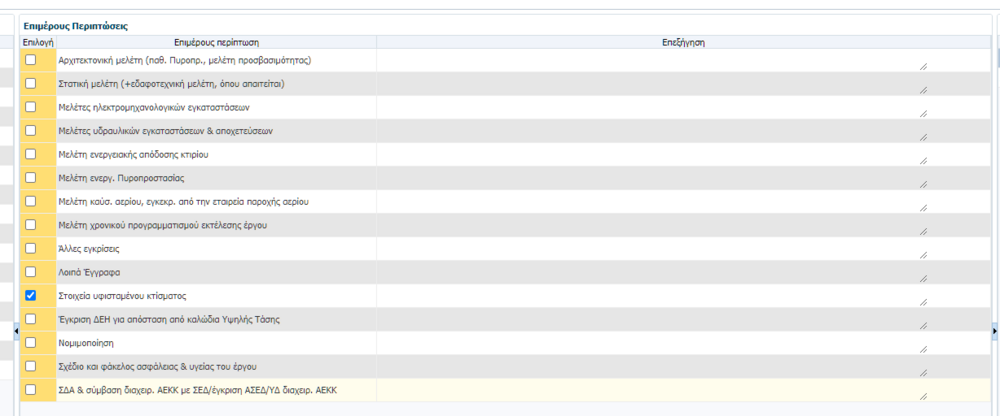Focus explanation field for Μελέτη ενεργ. Πυροπροστασίας
This screenshot has height=416, width=1000.
(x=652, y=179)
